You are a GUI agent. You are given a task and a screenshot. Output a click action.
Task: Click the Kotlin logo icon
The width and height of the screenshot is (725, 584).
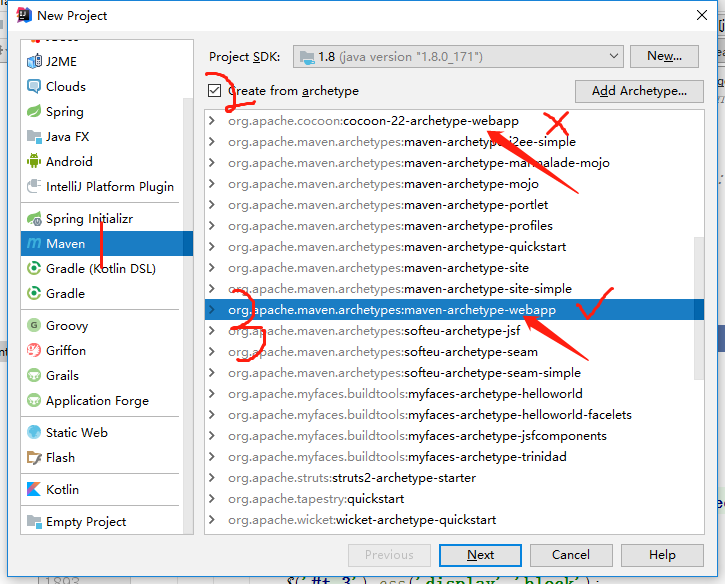34,489
